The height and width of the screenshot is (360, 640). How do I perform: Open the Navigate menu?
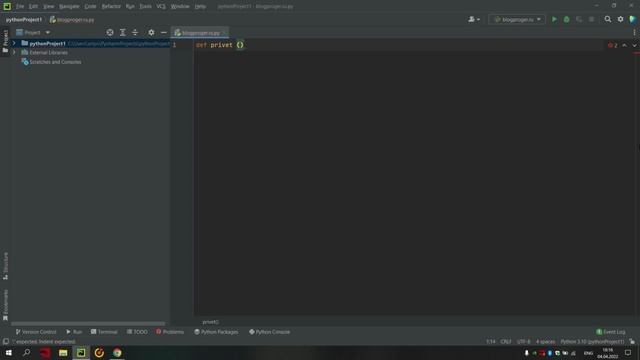(69, 6)
